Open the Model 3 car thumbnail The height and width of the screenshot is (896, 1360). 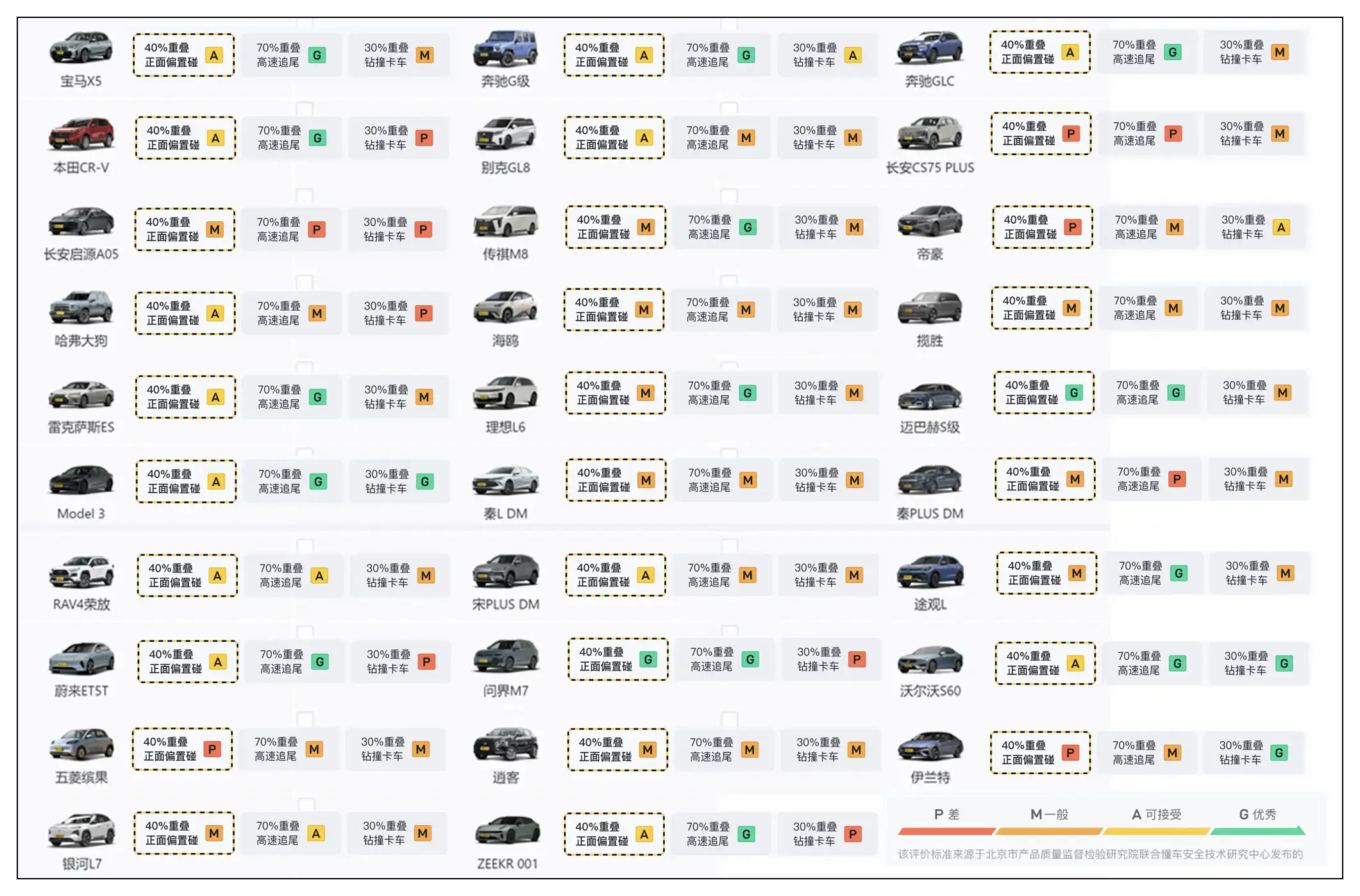click(x=81, y=480)
